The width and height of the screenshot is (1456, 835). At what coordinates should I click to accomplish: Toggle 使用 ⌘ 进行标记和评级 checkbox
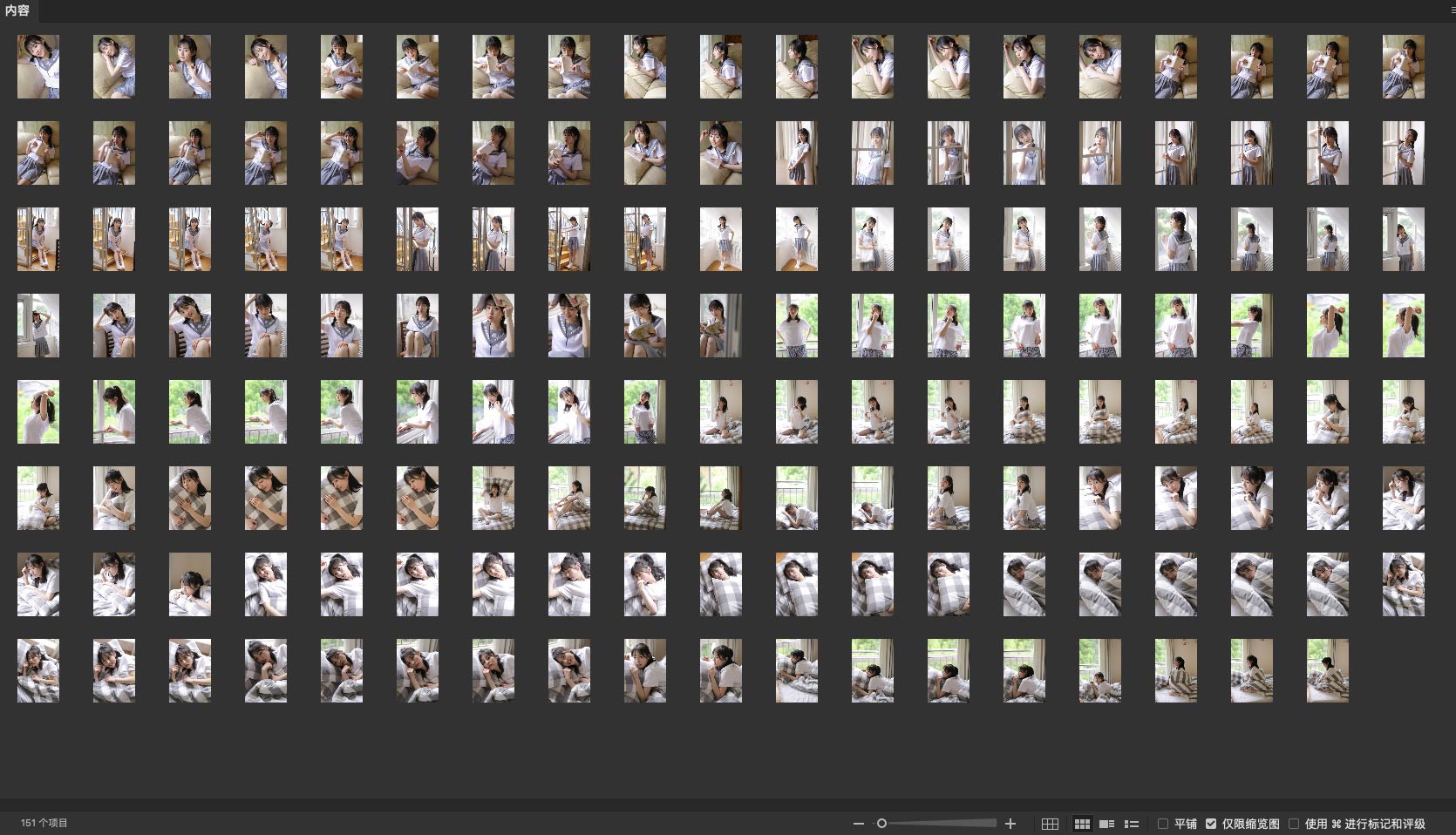tap(1294, 824)
